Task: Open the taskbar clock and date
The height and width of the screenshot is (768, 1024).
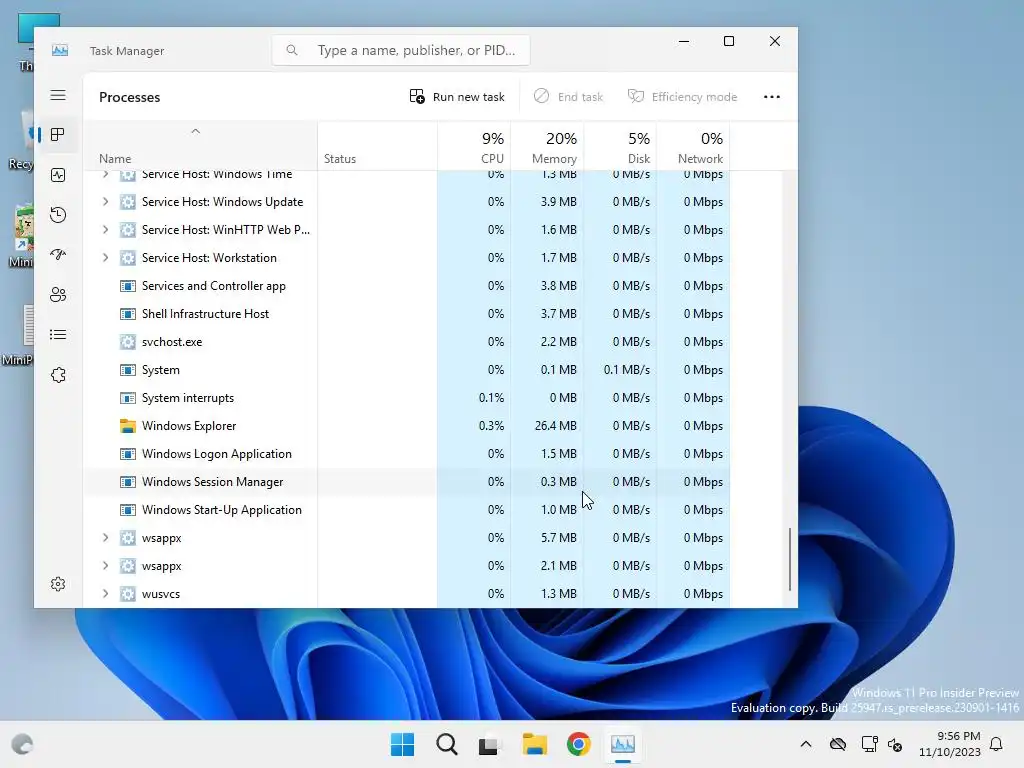Action: point(950,744)
